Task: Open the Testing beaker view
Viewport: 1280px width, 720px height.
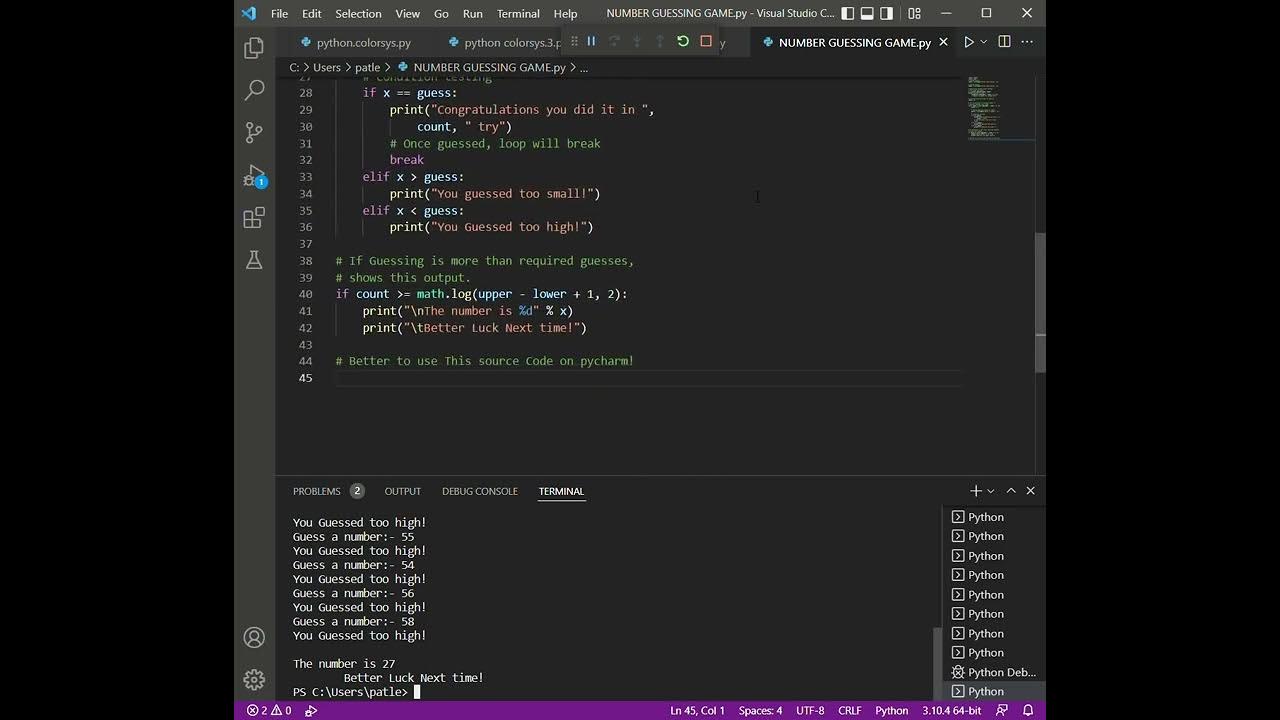Action: pyautogui.click(x=254, y=260)
